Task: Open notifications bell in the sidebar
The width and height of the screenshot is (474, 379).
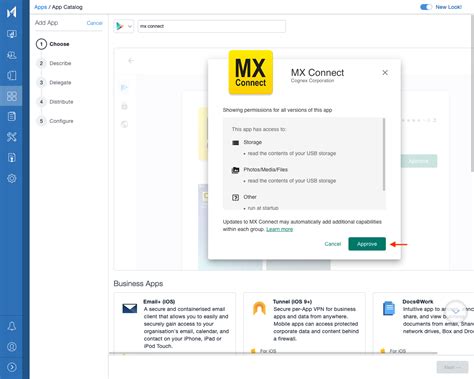Action: (x=12, y=326)
